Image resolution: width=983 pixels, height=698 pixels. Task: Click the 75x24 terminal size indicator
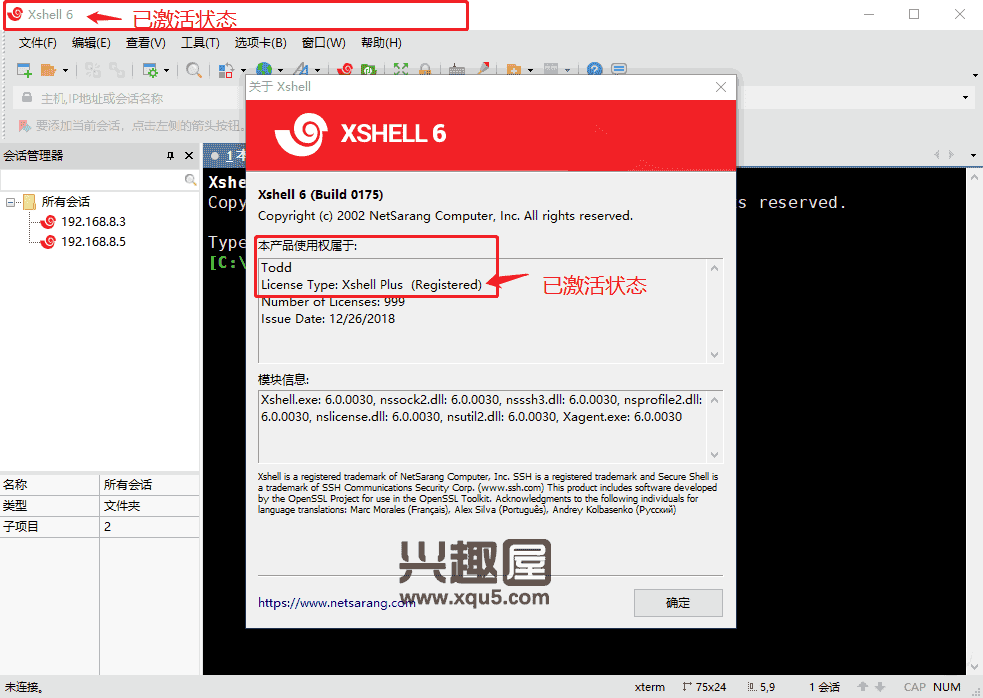(705, 687)
